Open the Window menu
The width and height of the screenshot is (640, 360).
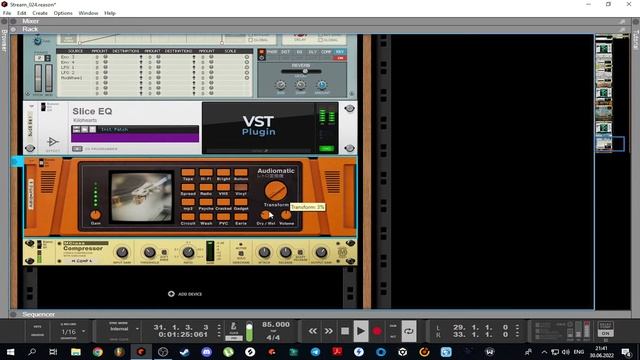(88, 13)
